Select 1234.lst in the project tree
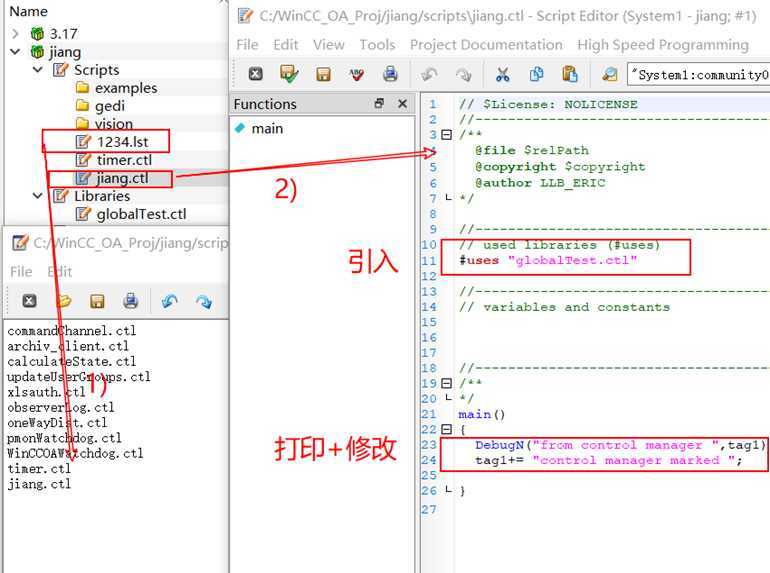The width and height of the screenshot is (770, 573). click(122, 142)
